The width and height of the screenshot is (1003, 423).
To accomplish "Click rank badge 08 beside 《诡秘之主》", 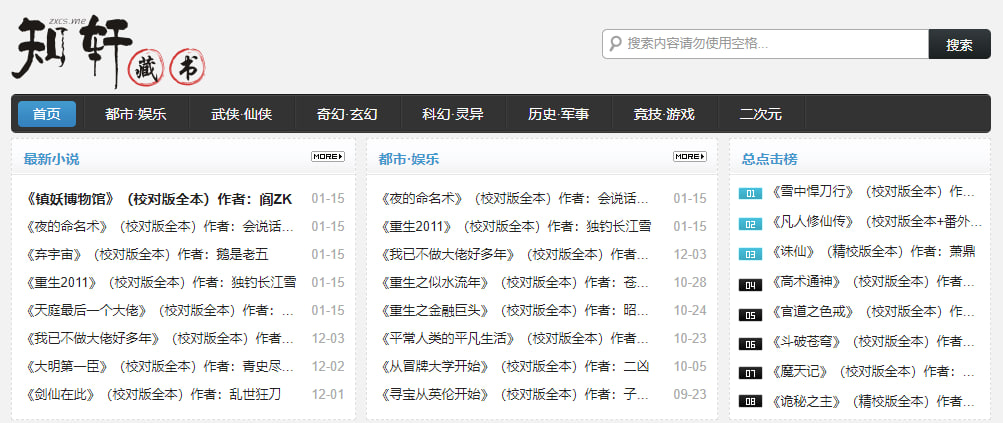I will coord(750,402).
